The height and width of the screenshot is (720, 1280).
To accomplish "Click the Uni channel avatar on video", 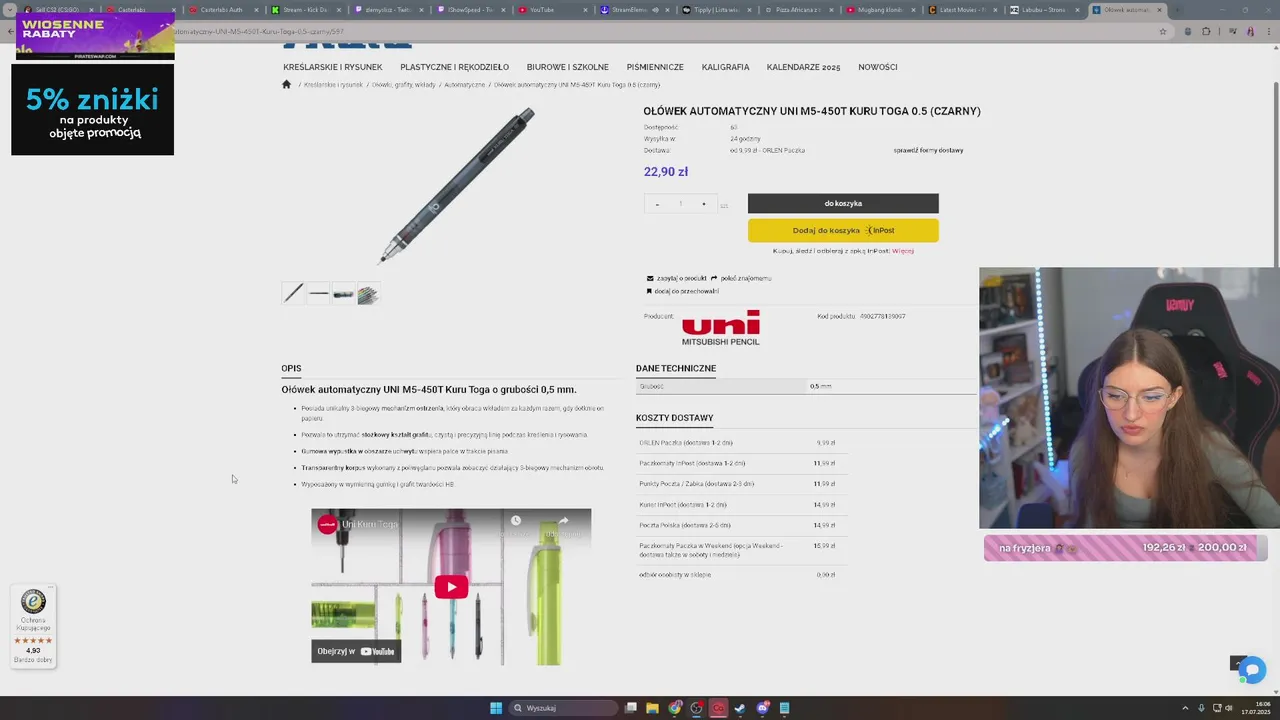I will pos(327,524).
